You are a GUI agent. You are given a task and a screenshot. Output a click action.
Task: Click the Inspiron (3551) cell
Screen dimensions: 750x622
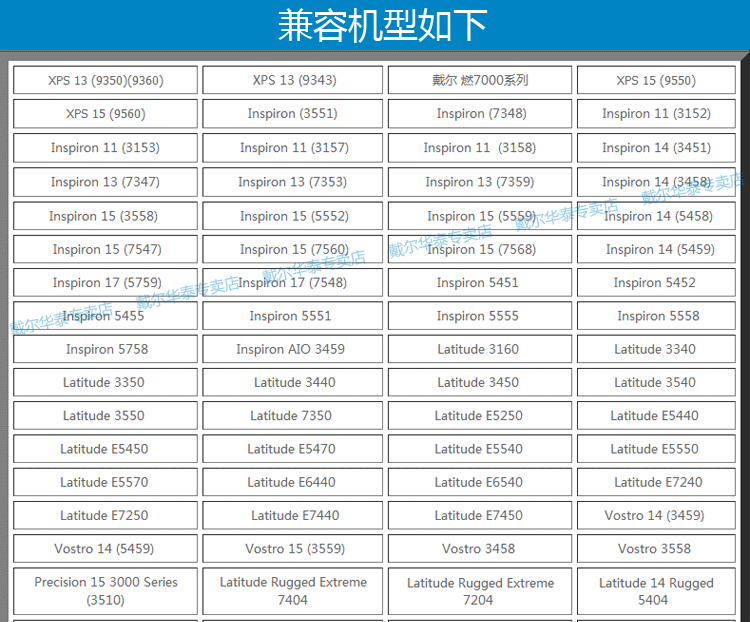(x=293, y=113)
